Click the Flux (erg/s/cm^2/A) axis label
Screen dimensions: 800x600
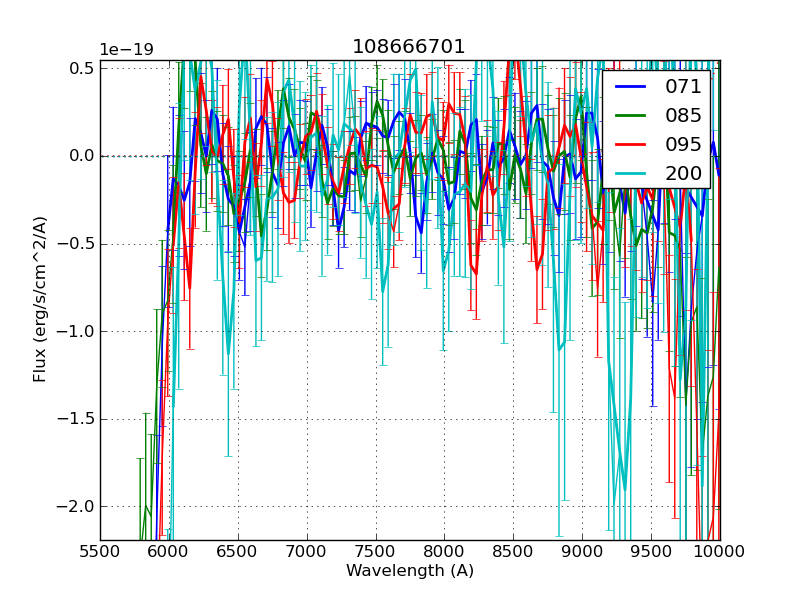40,300
